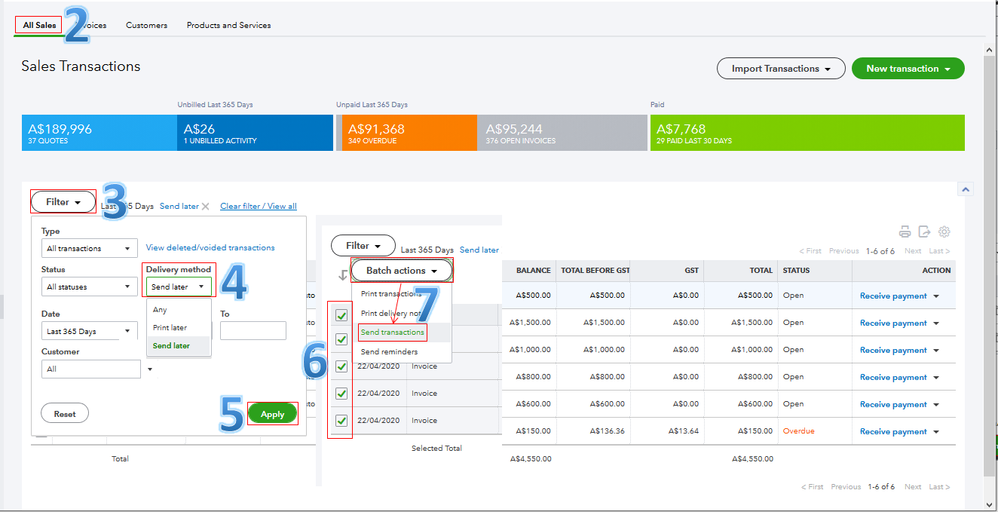The width and height of the screenshot is (998, 512).
Task: Open the Date Last 365 Days dropdown
Action: pyautogui.click(x=89, y=332)
